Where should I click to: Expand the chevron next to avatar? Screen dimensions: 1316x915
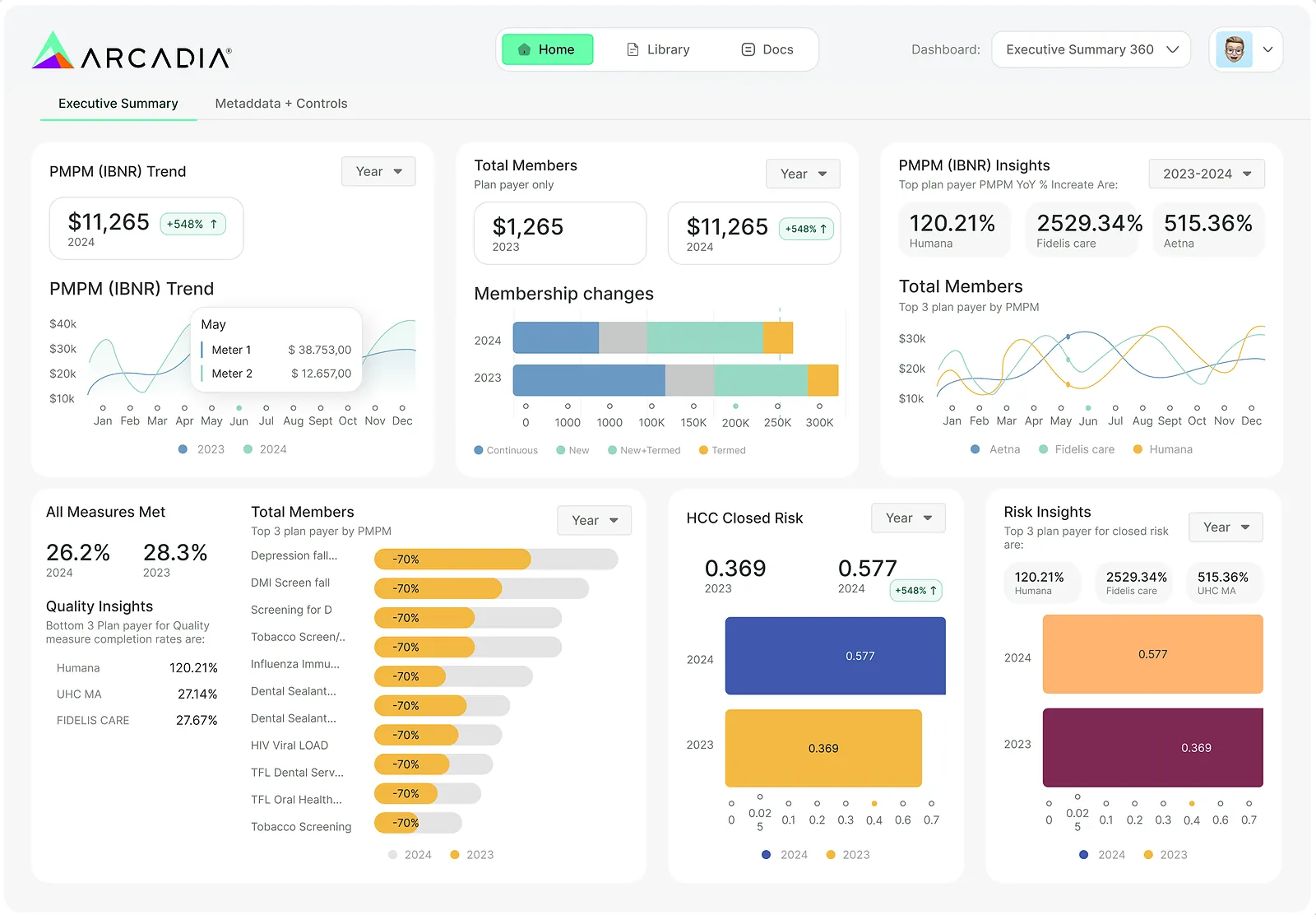coord(1267,49)
